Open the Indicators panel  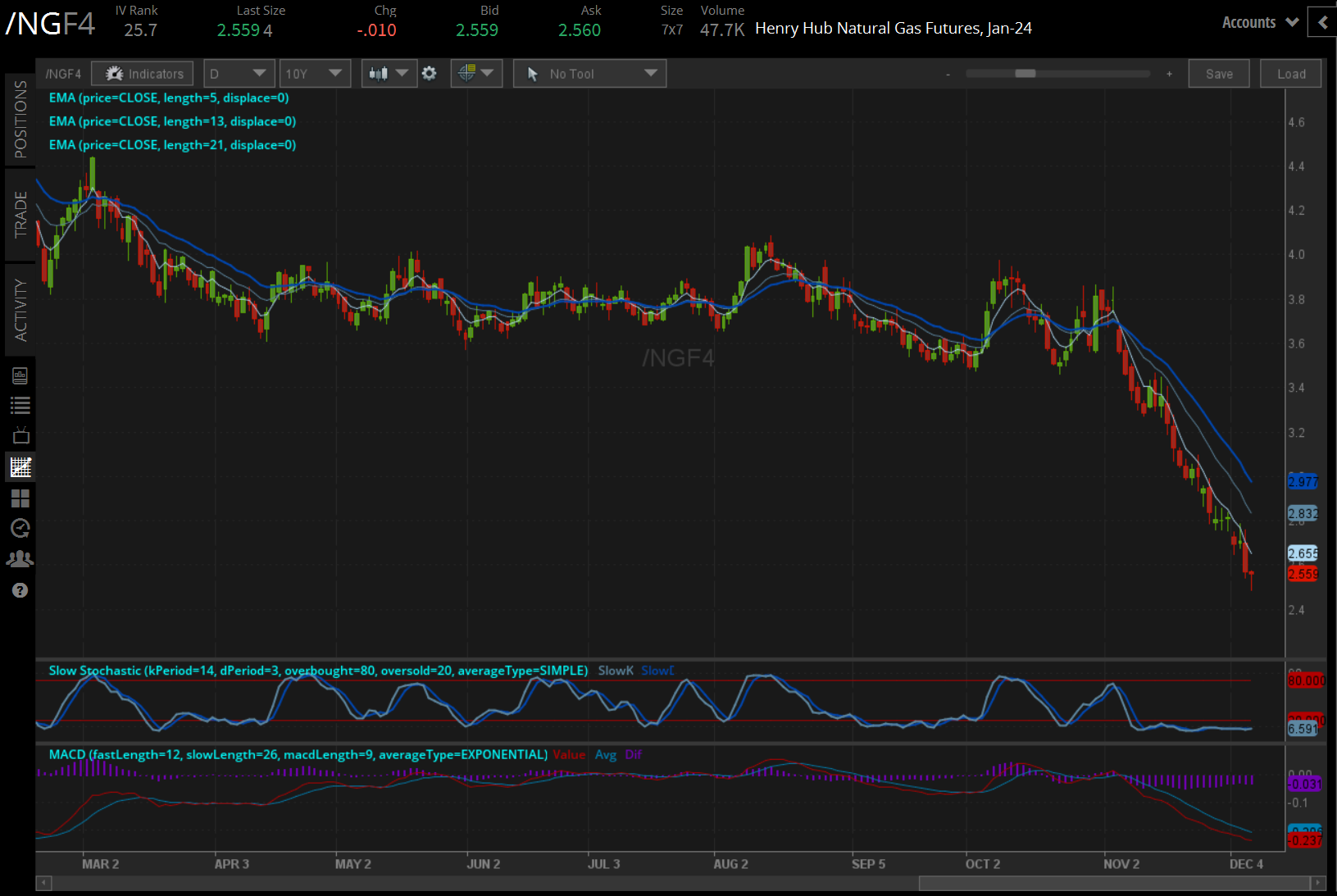pyautogui.click(x=143, y=74)
